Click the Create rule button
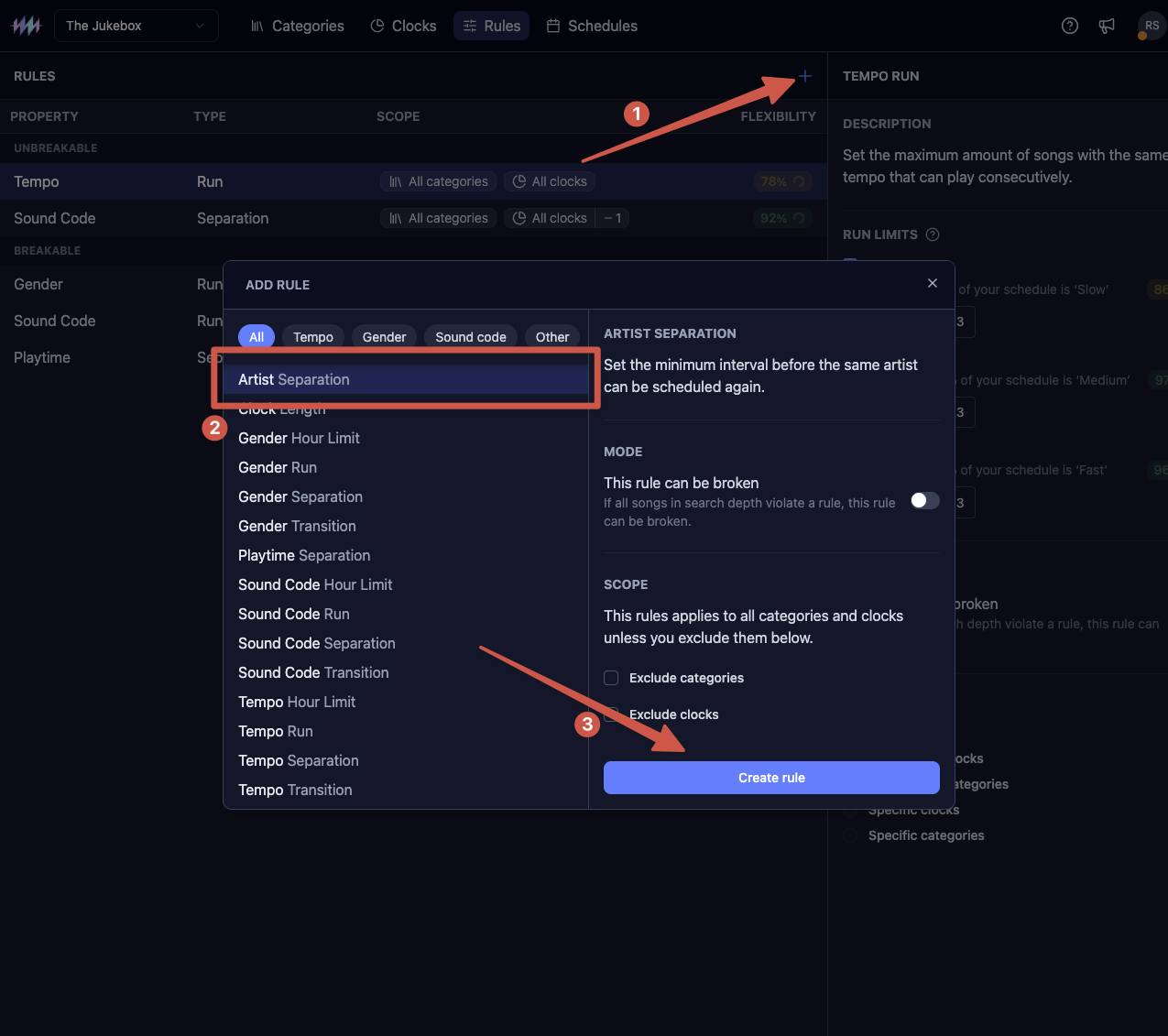1168x1036 pixels. pyautogui.click(x=771, y=778)
